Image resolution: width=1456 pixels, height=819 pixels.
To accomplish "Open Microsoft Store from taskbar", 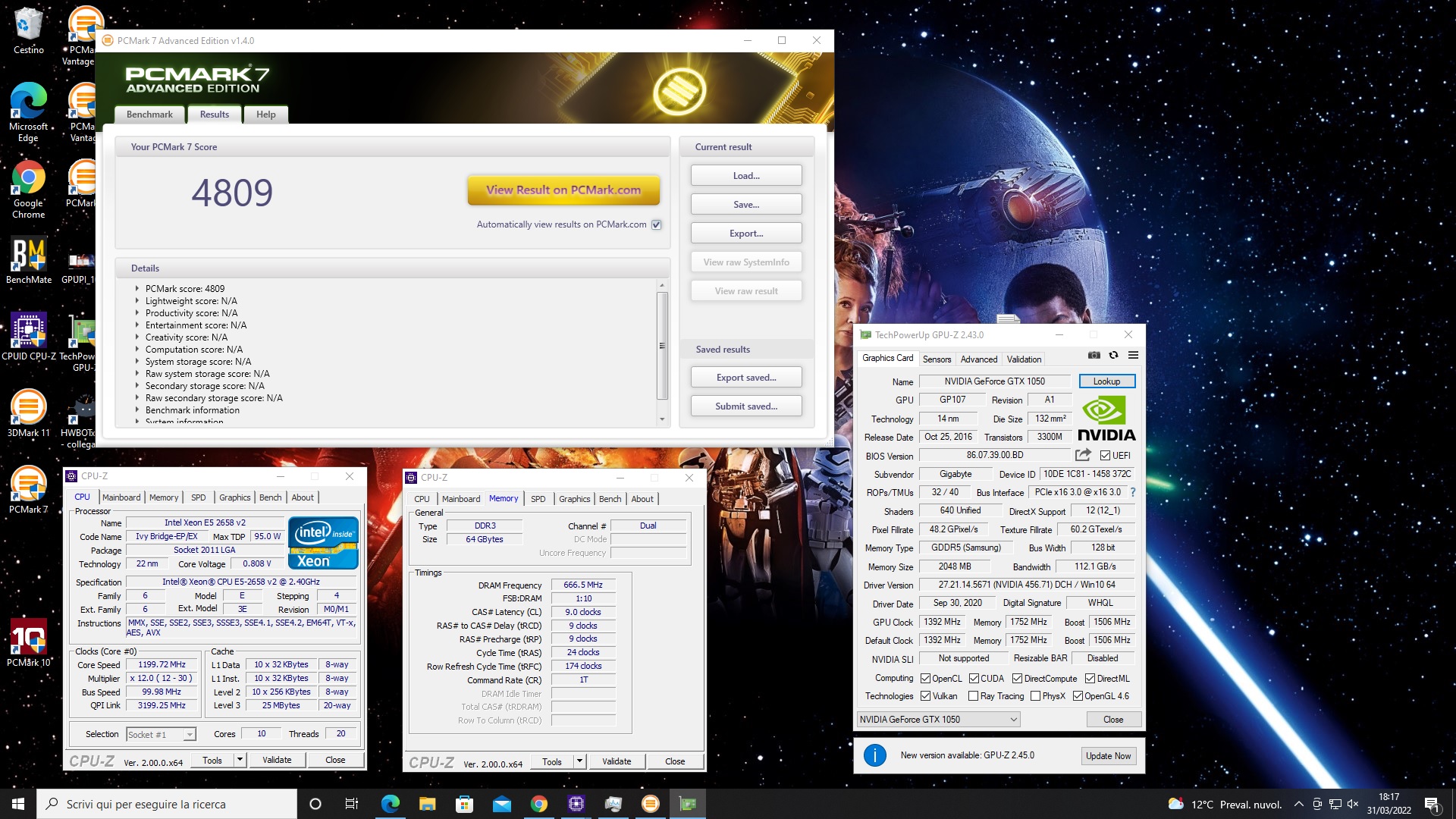I will [464, 804].
